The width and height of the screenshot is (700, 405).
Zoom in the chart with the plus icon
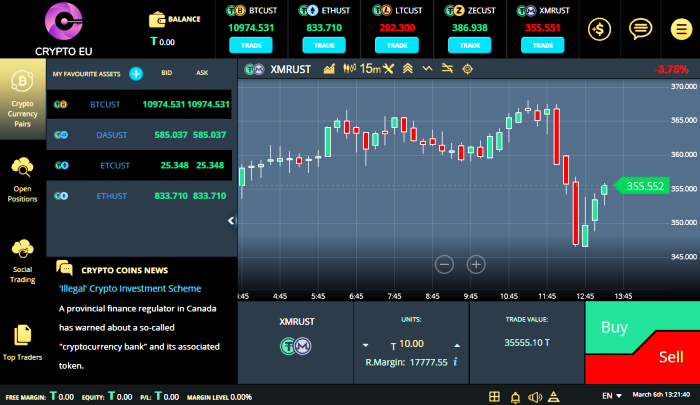476,264
